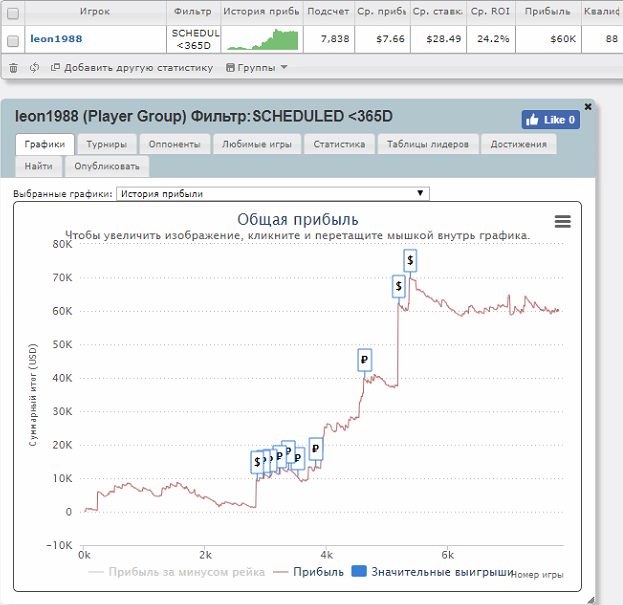Click the 'Общая прибыль' chart title
Screen dimensions: 623x605
(x=298, y=219)
